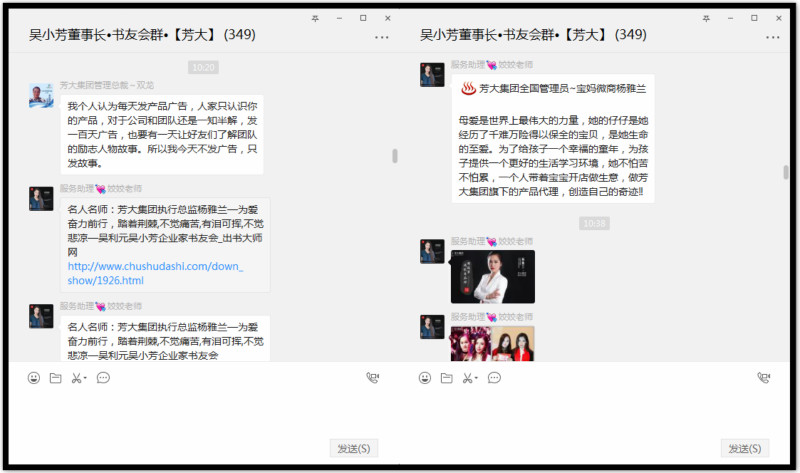Open the woman in black image thumbnail
The image size is (800, 473).
click(x=492, y=276)
